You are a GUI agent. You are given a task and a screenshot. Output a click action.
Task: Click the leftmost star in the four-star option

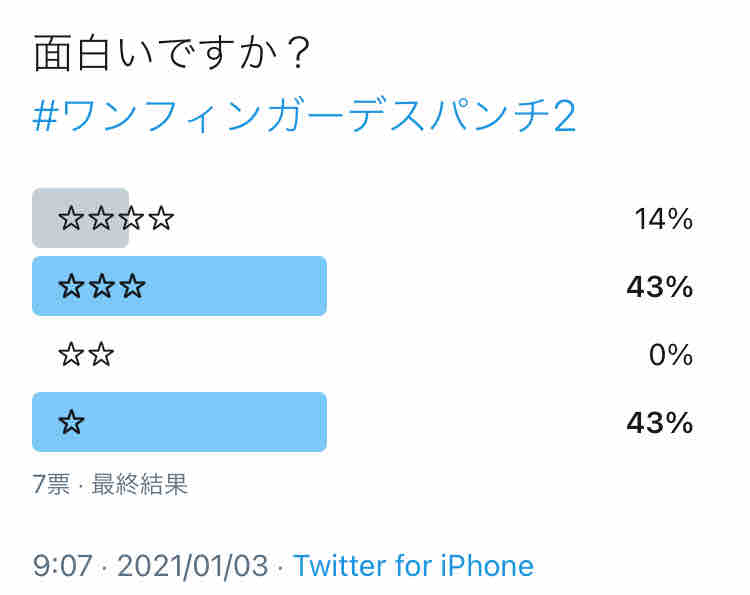point(71,219)
